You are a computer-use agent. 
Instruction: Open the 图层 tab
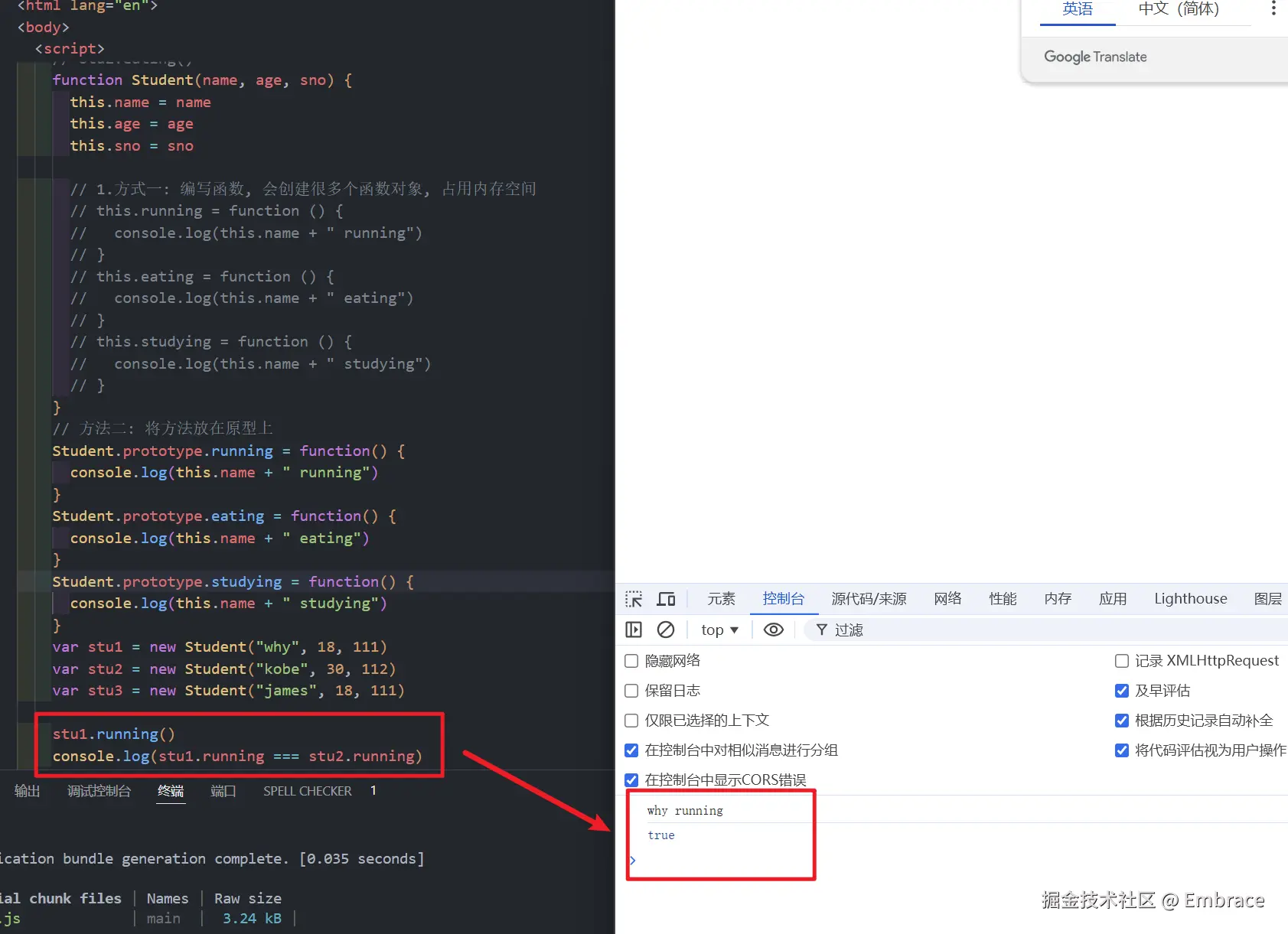(x=1267, y=599)
